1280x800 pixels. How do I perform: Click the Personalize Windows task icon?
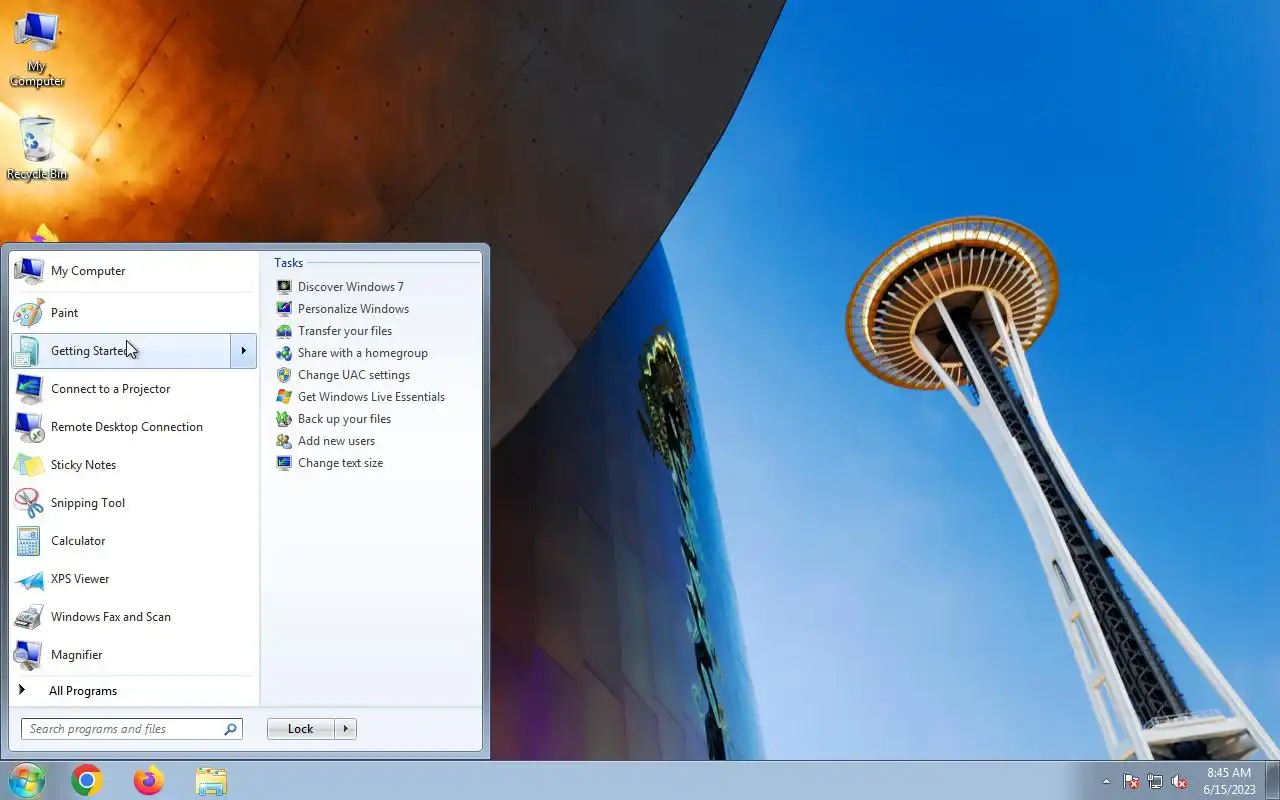(x=284, y=309)
